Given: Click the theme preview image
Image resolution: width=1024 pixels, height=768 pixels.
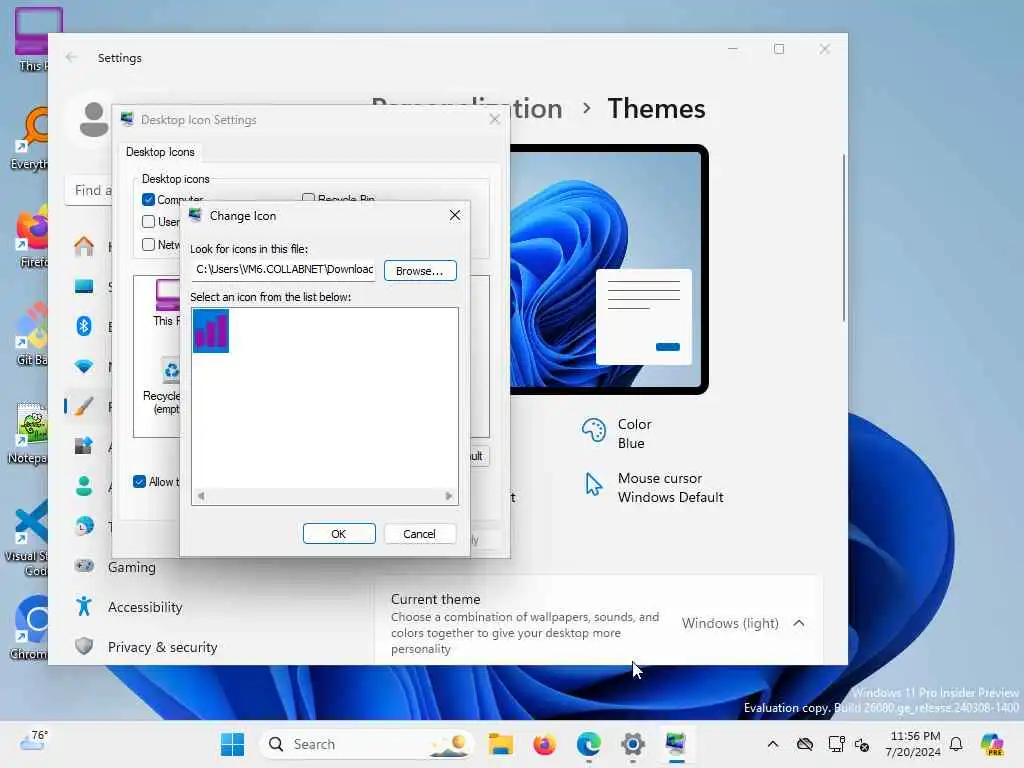Looking at the screenshot, I should 609,269.
